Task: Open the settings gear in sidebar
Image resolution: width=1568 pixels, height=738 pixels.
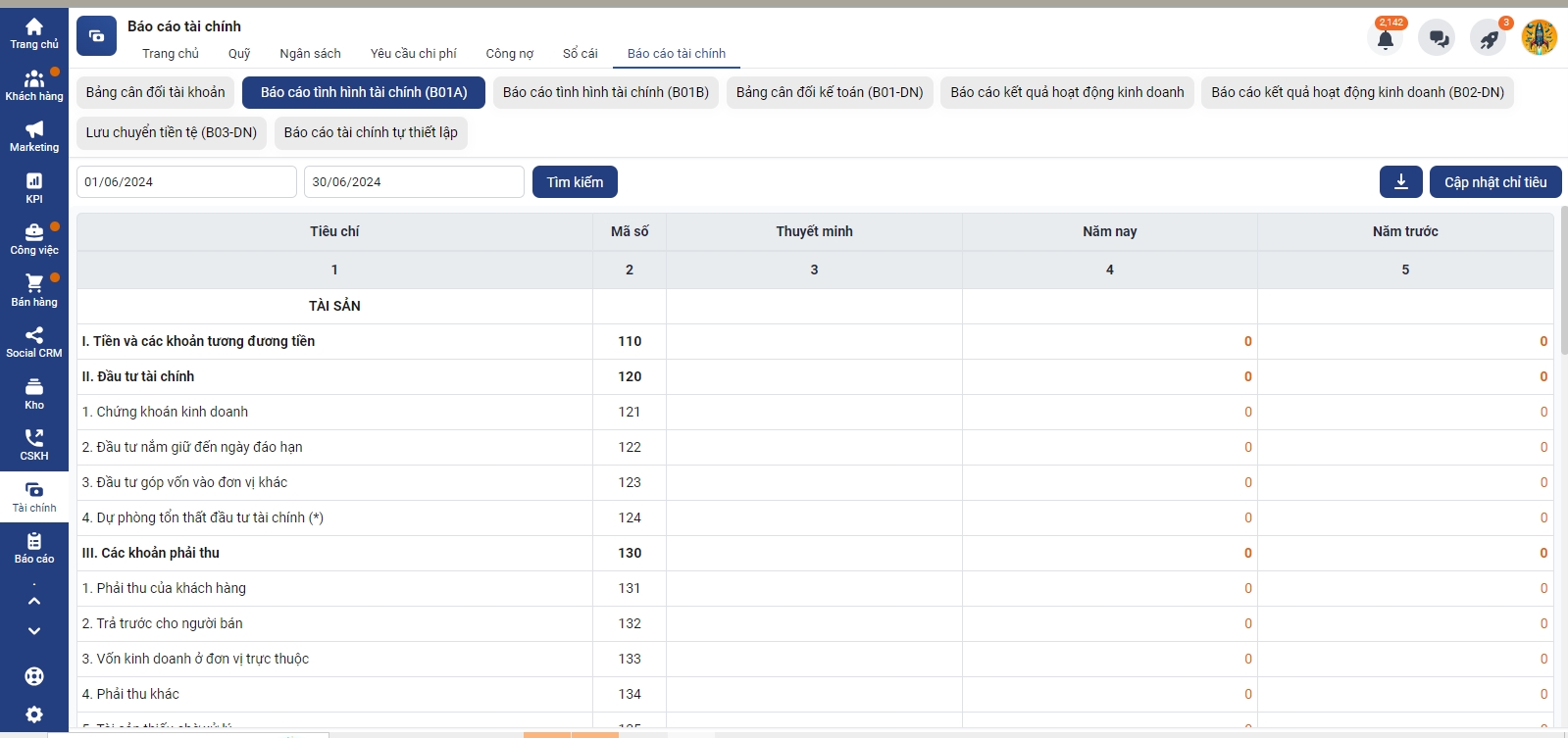Action: (34, 714)
